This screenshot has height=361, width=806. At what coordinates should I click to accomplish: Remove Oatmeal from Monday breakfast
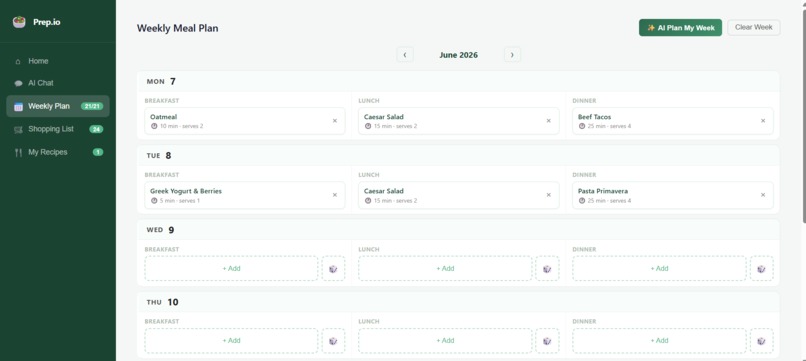click(335, 121)
